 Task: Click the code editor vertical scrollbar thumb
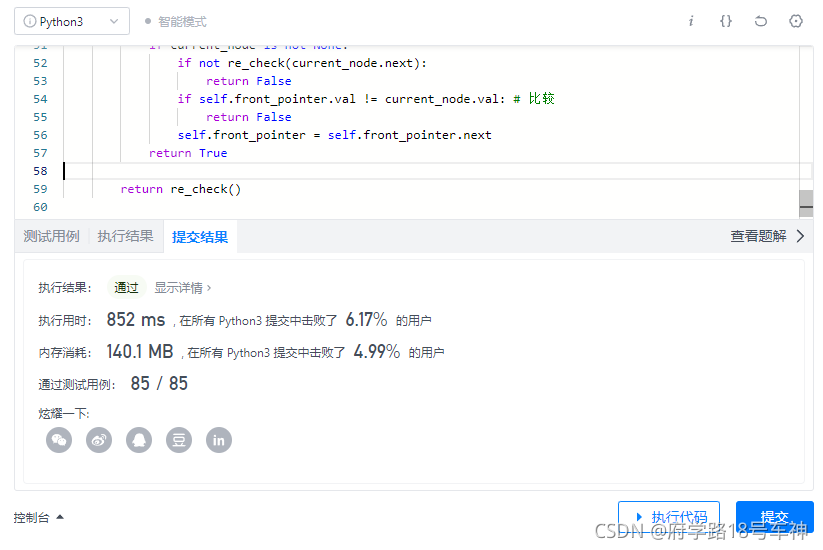pyautogui.click(x=806, y=203)
